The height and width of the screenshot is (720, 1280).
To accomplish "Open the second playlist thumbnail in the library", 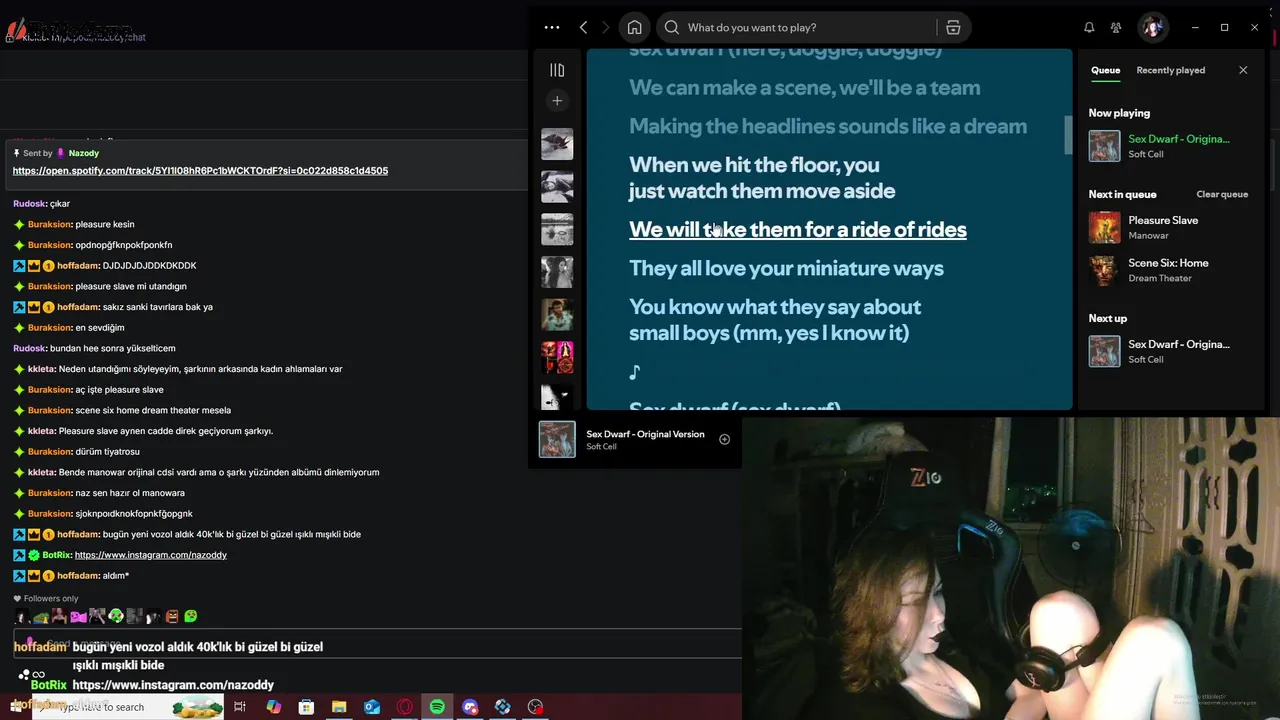I will 557,187.
